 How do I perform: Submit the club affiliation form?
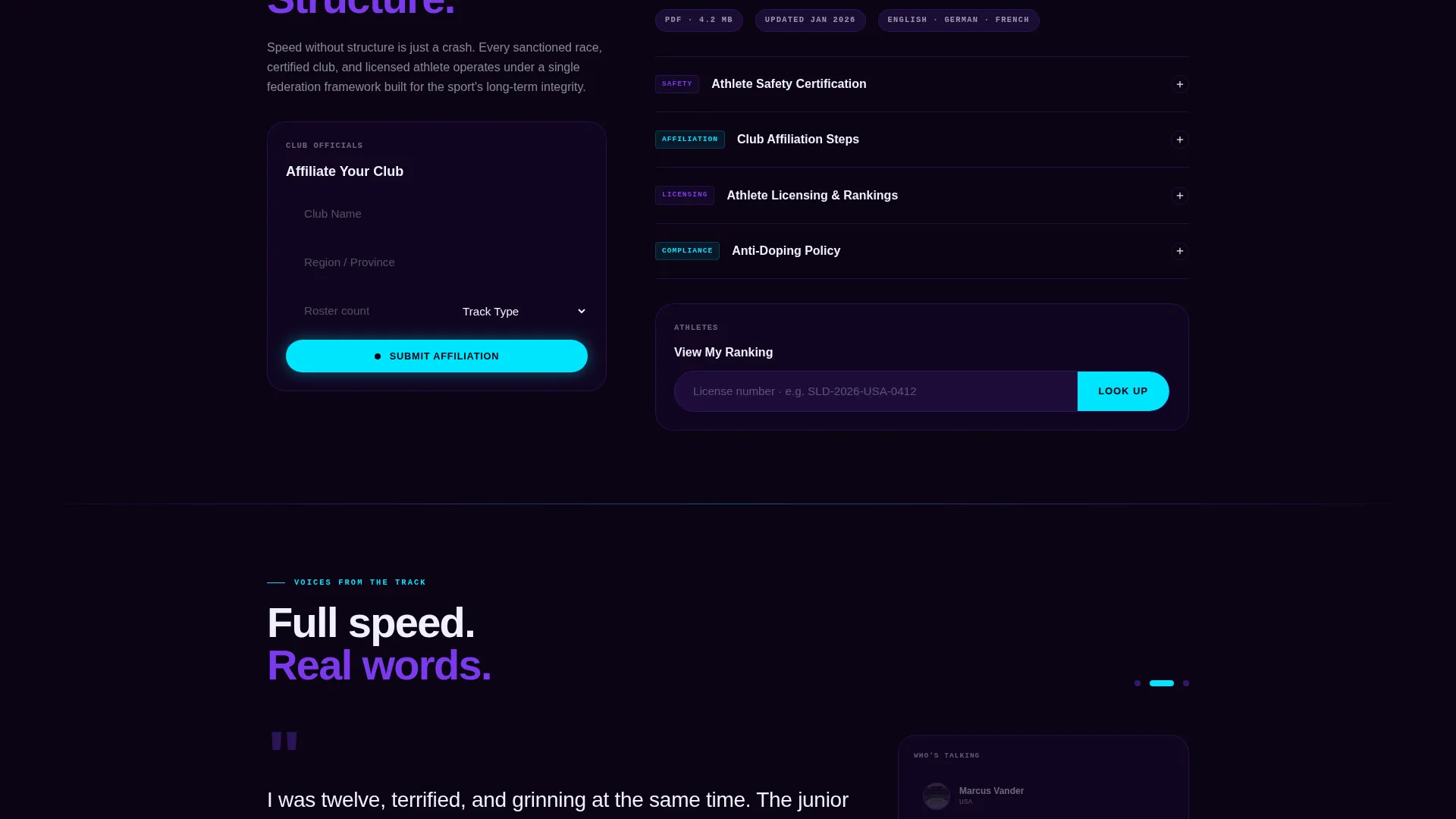pyautogui.click(x=437, y=356)
